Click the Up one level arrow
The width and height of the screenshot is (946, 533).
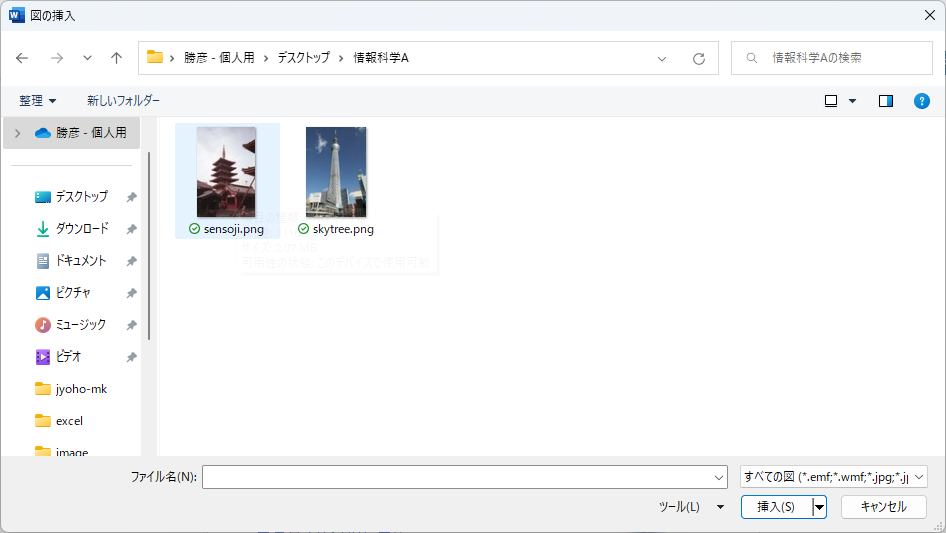(116, 58)
